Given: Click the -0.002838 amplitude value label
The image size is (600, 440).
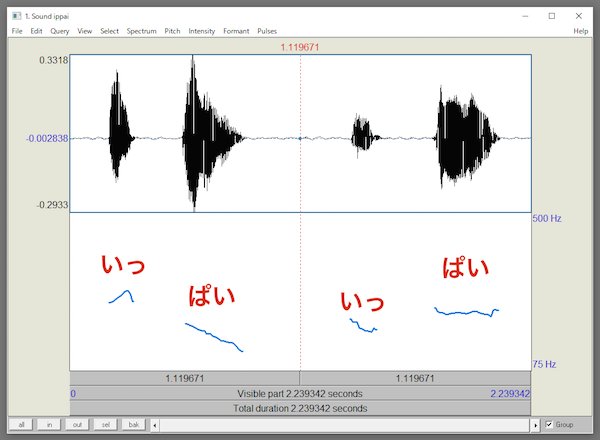Looking at the screenshot, I should pyautogui.click(x=47, y=138).
